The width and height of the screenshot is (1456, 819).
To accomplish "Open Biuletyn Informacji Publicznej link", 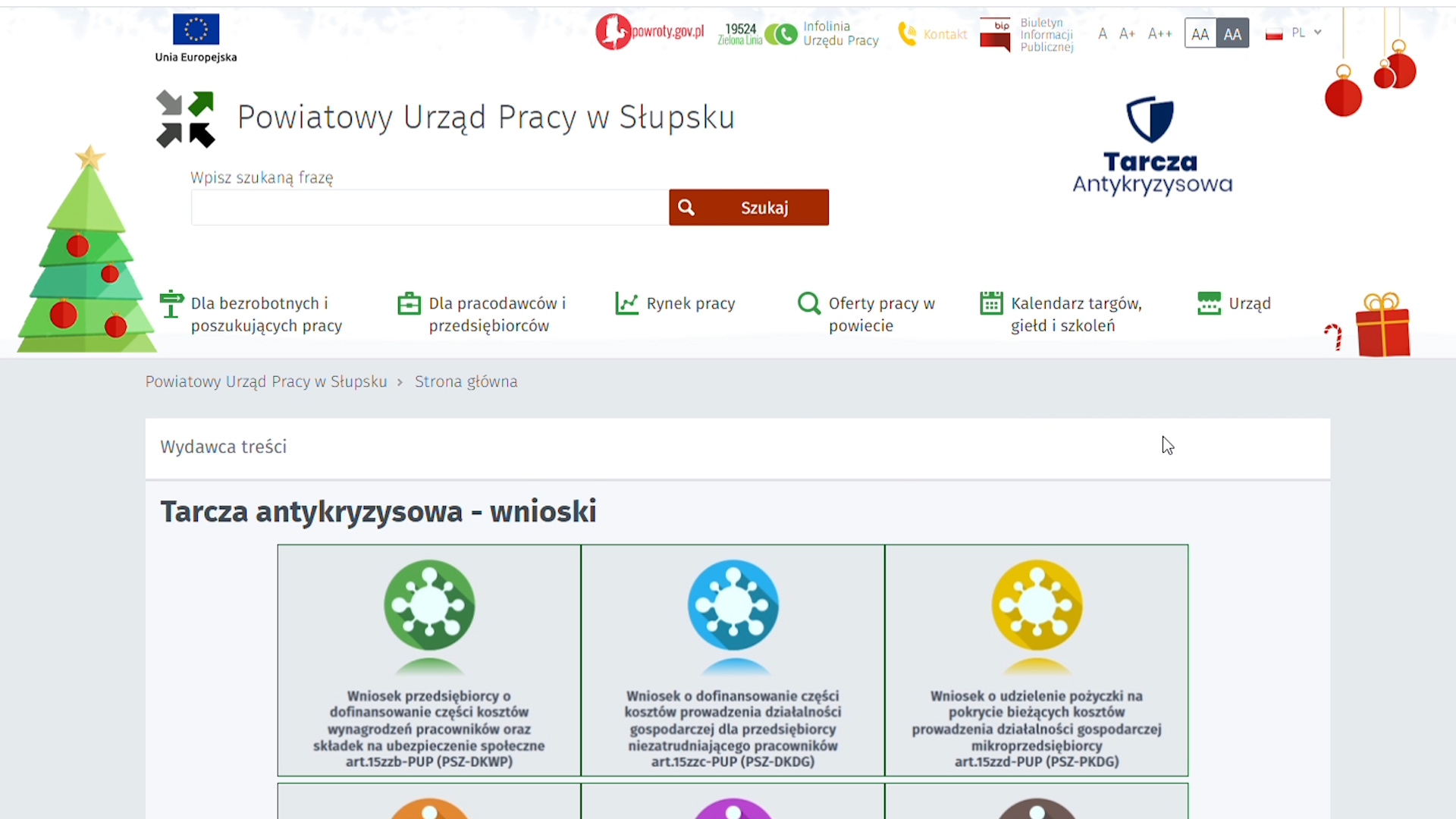I will (x=1046, y=35).
